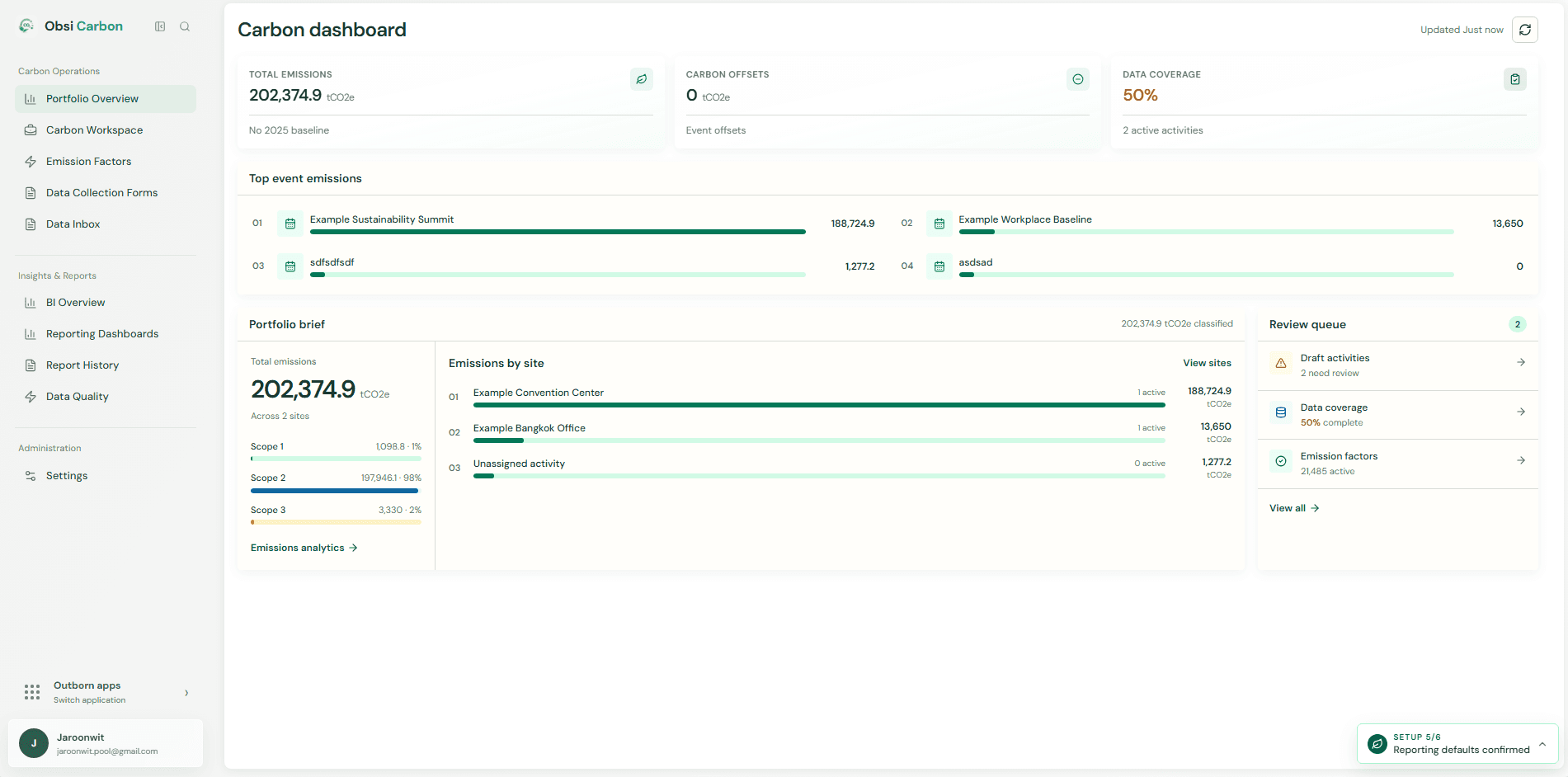This screenshot has height=777, width=1568.
Task: Open Report History page
Action: click(x=106, y=365)
